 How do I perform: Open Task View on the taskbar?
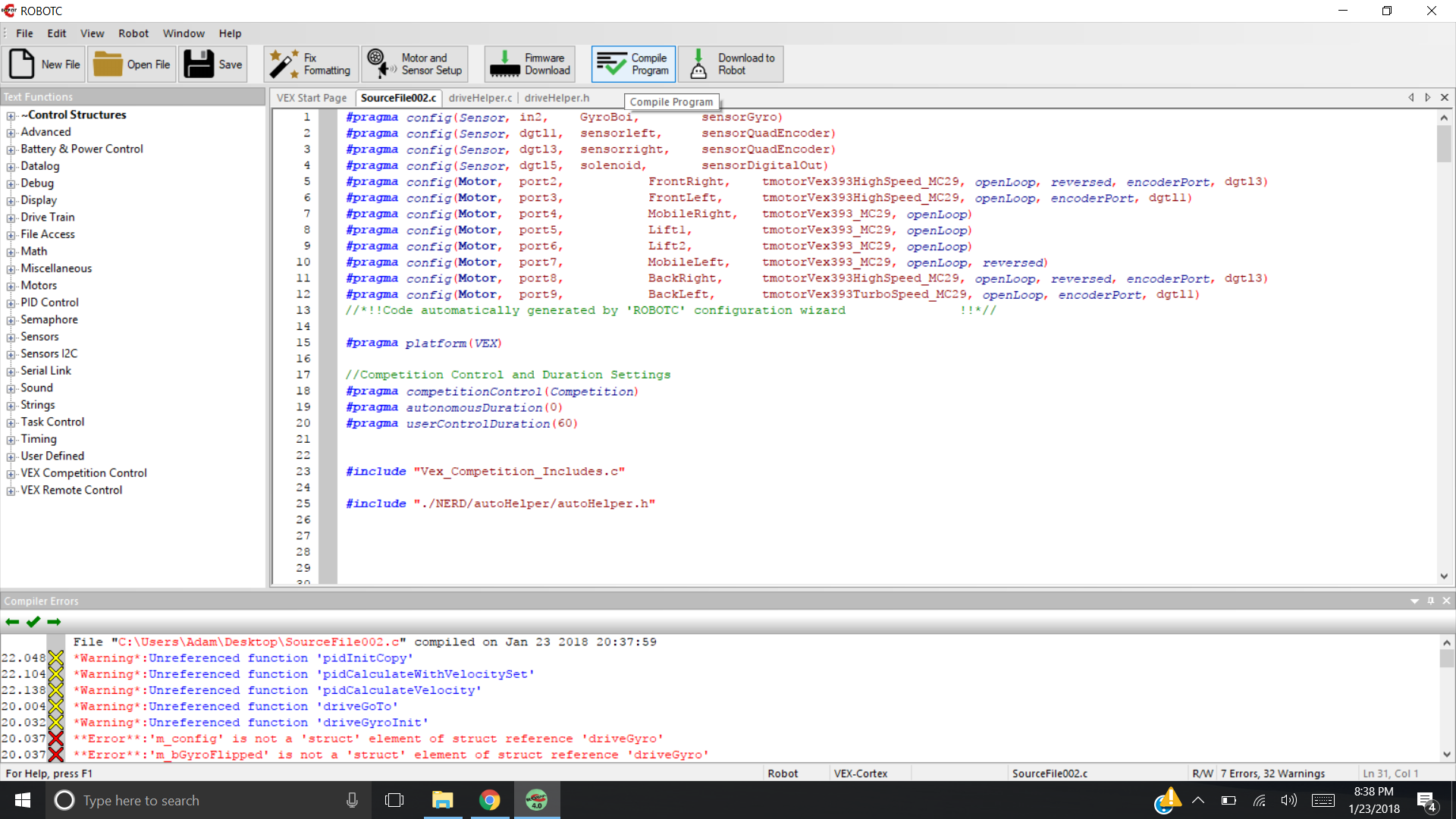394,800
